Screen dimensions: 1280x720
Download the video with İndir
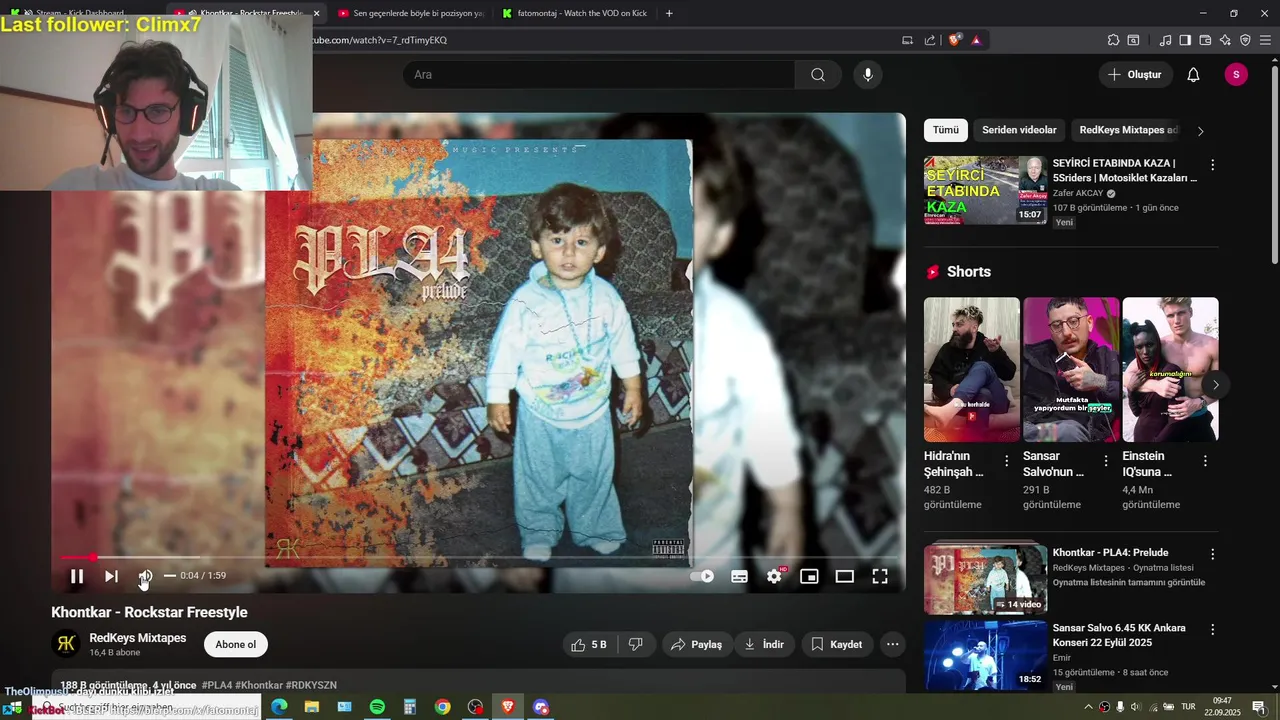point(764,645)
